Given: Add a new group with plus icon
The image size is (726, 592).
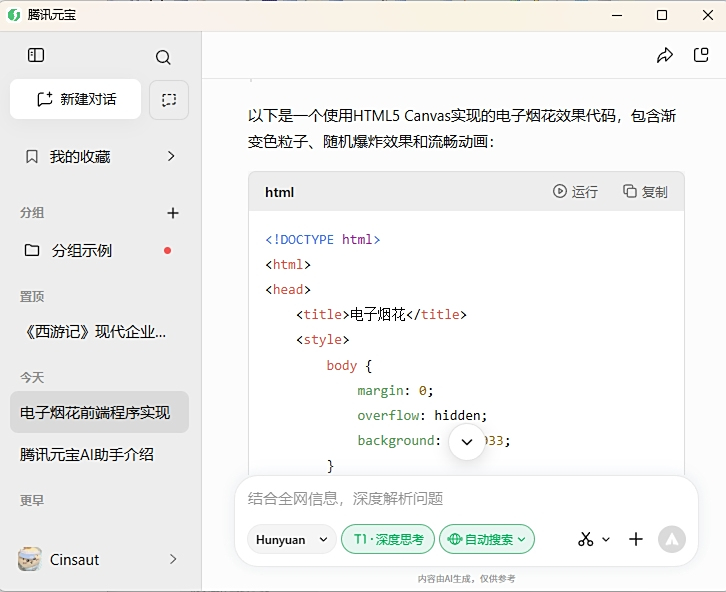Looking at the screenshot, I should point(172,213).
